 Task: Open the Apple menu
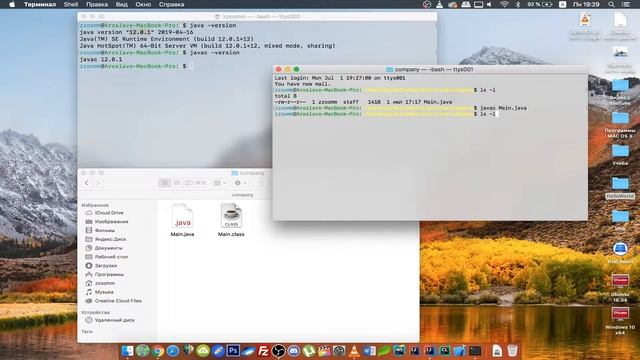pyautogui.click(x=12, y=4)
